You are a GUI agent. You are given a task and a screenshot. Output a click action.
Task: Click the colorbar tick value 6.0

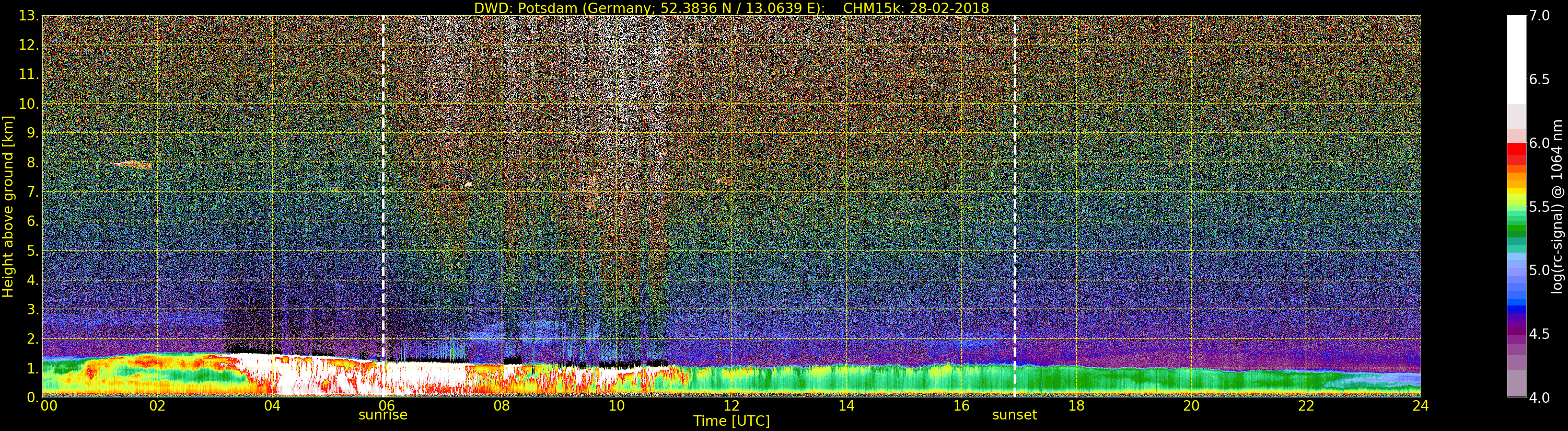pos(1540,143)
